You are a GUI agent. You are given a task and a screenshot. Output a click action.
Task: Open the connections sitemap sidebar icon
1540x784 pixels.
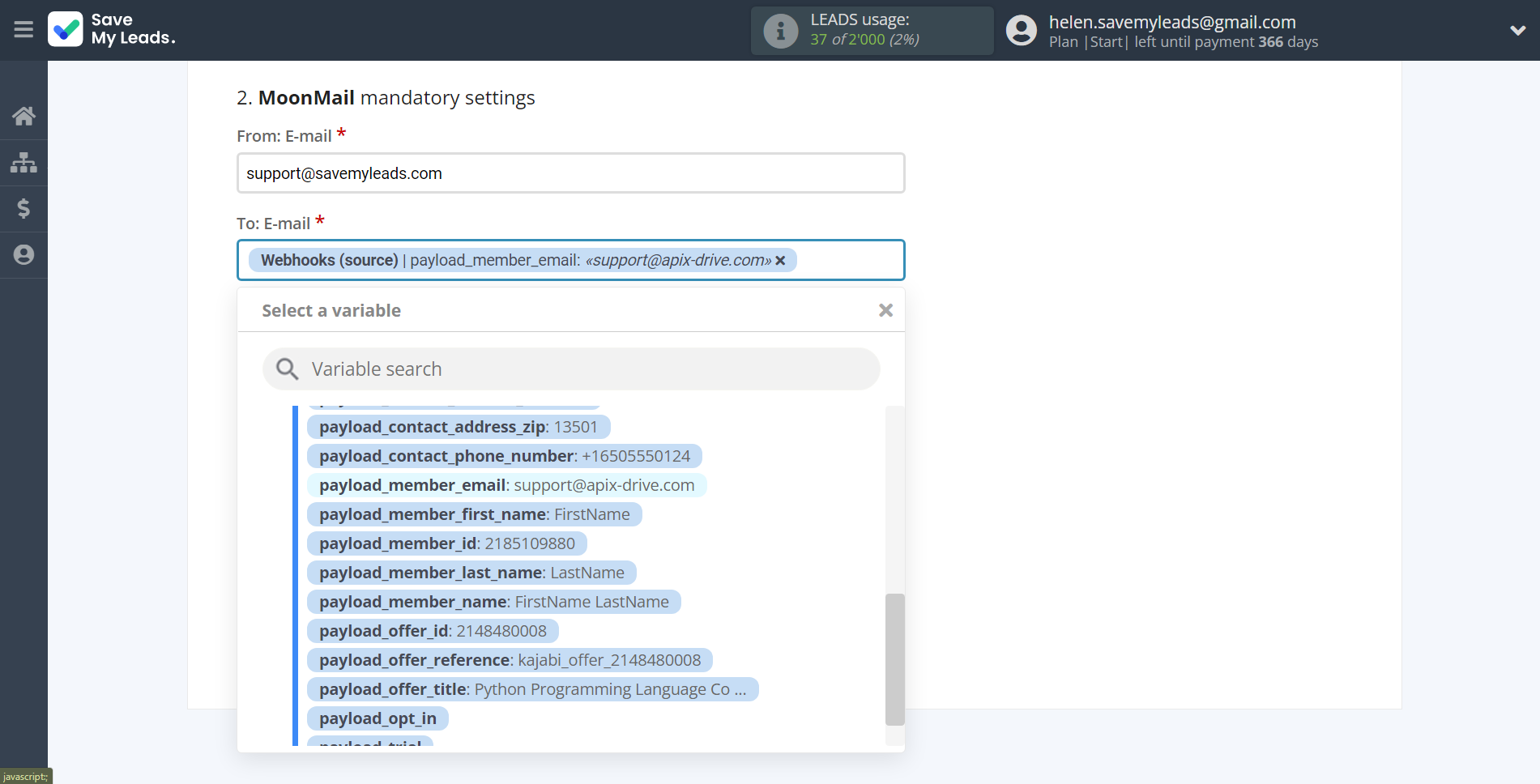(23, 163)
